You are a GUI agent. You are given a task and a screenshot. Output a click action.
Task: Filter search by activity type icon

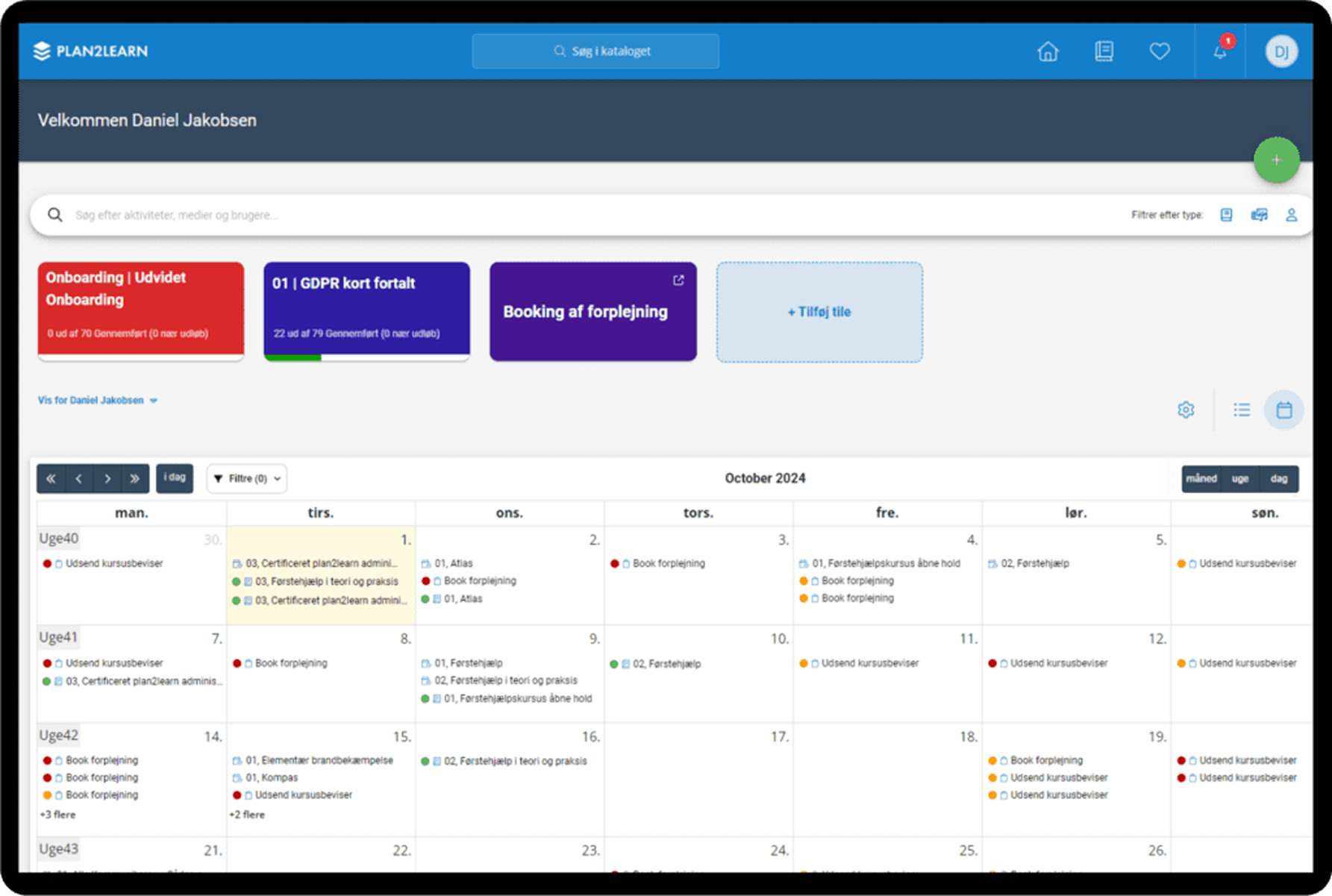point(1226,215)
